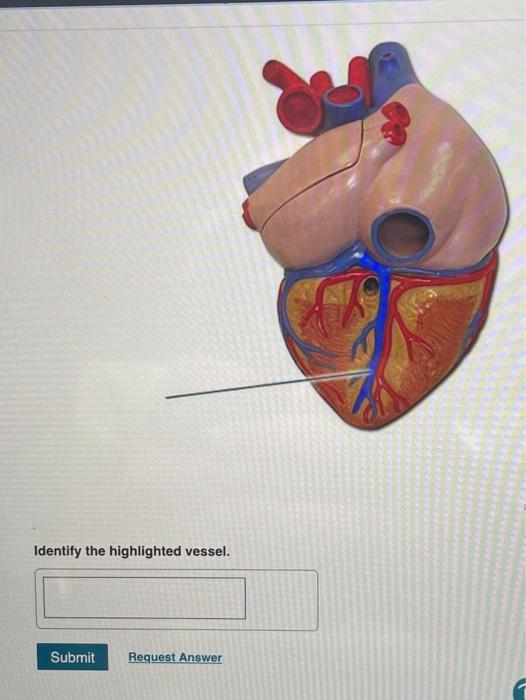526x700 pixels.
Task: Click the small dark hole beside blue vessel
Action: click(370, 286)
